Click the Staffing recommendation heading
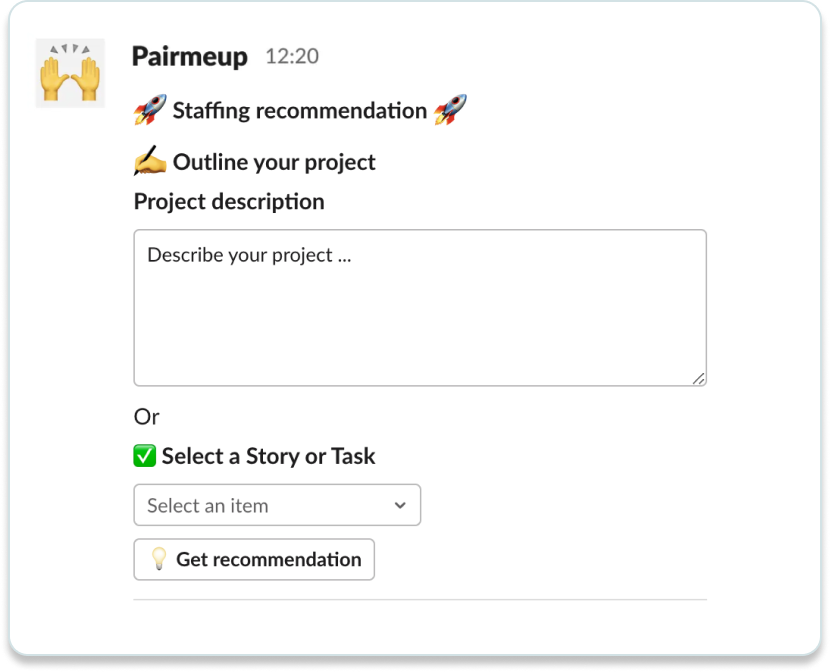830x672 pixels. click(x=300, y=111)
